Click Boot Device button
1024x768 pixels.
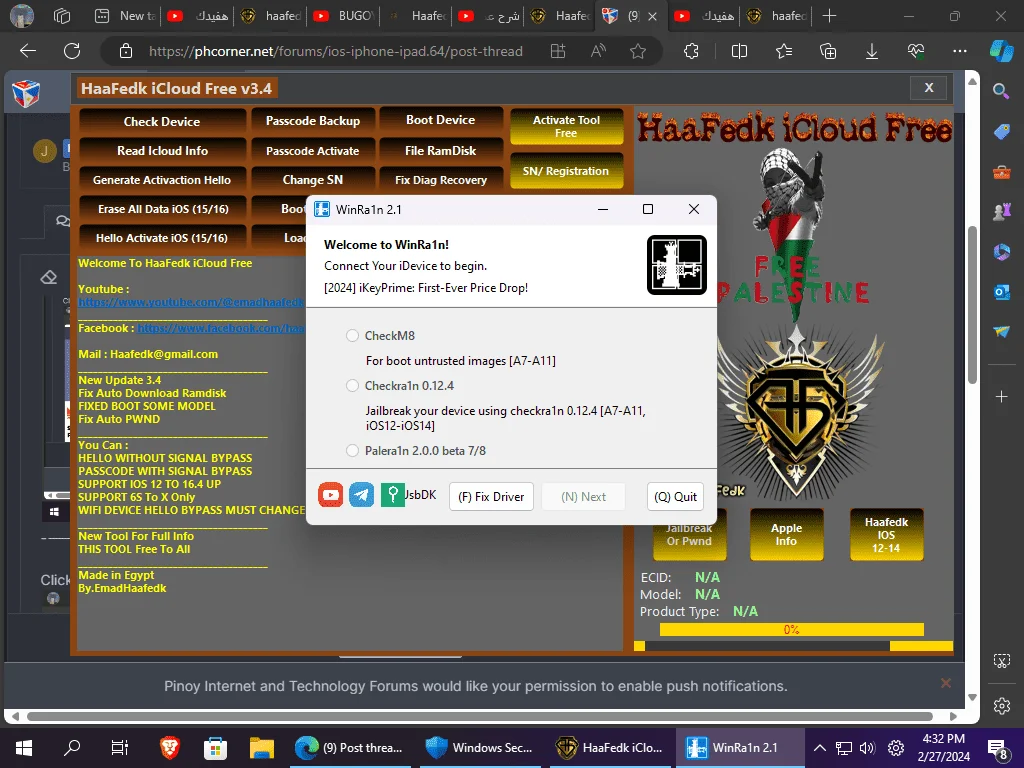441,120
